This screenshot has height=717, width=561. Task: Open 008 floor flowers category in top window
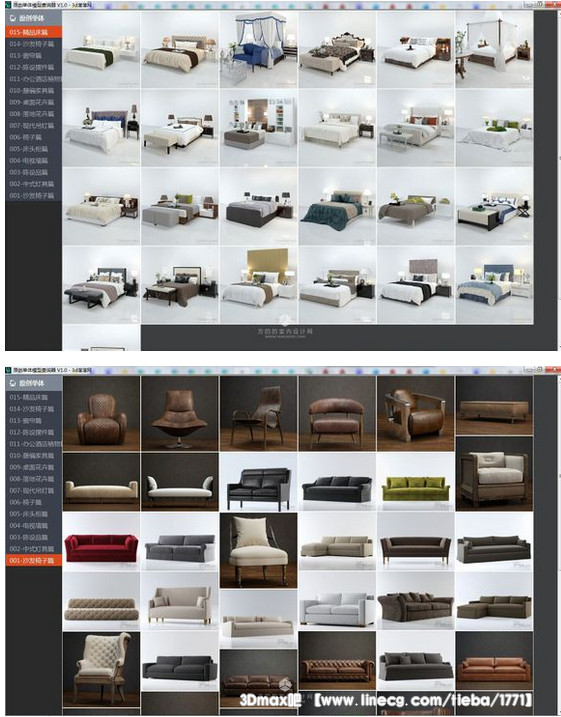[x=33, y=114]
